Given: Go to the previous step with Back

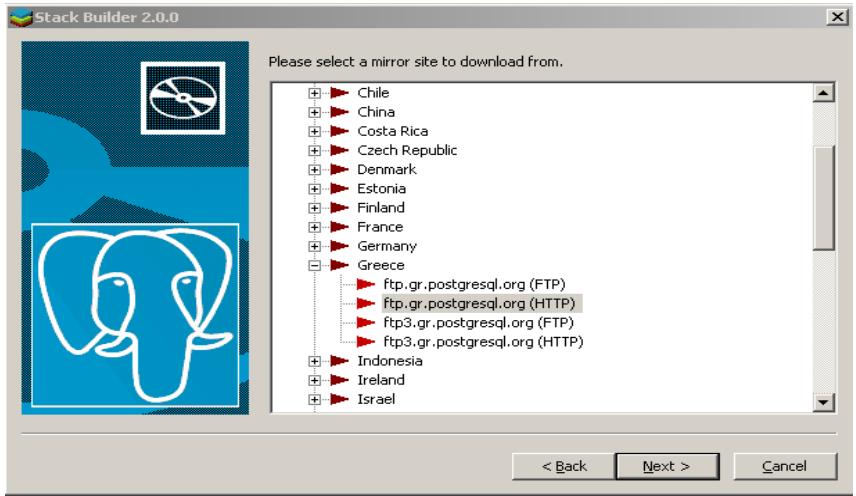Looking at the screenshot, I should pyautogui.click(x=563, y=467).
